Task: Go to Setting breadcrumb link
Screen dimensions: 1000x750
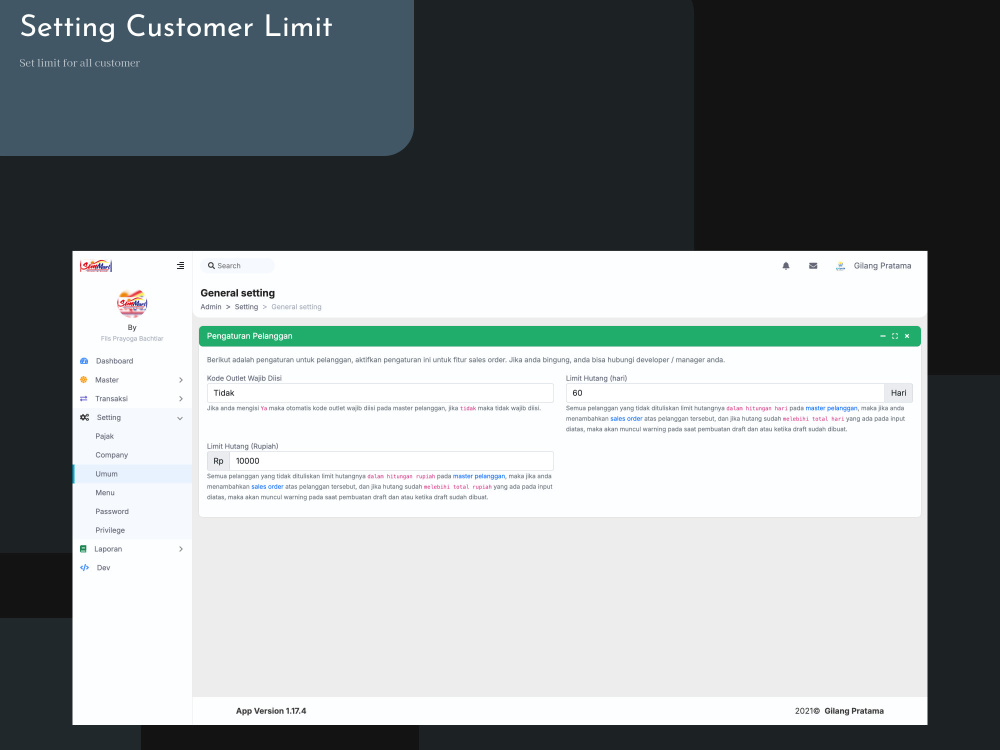Action: coord(246,307)
